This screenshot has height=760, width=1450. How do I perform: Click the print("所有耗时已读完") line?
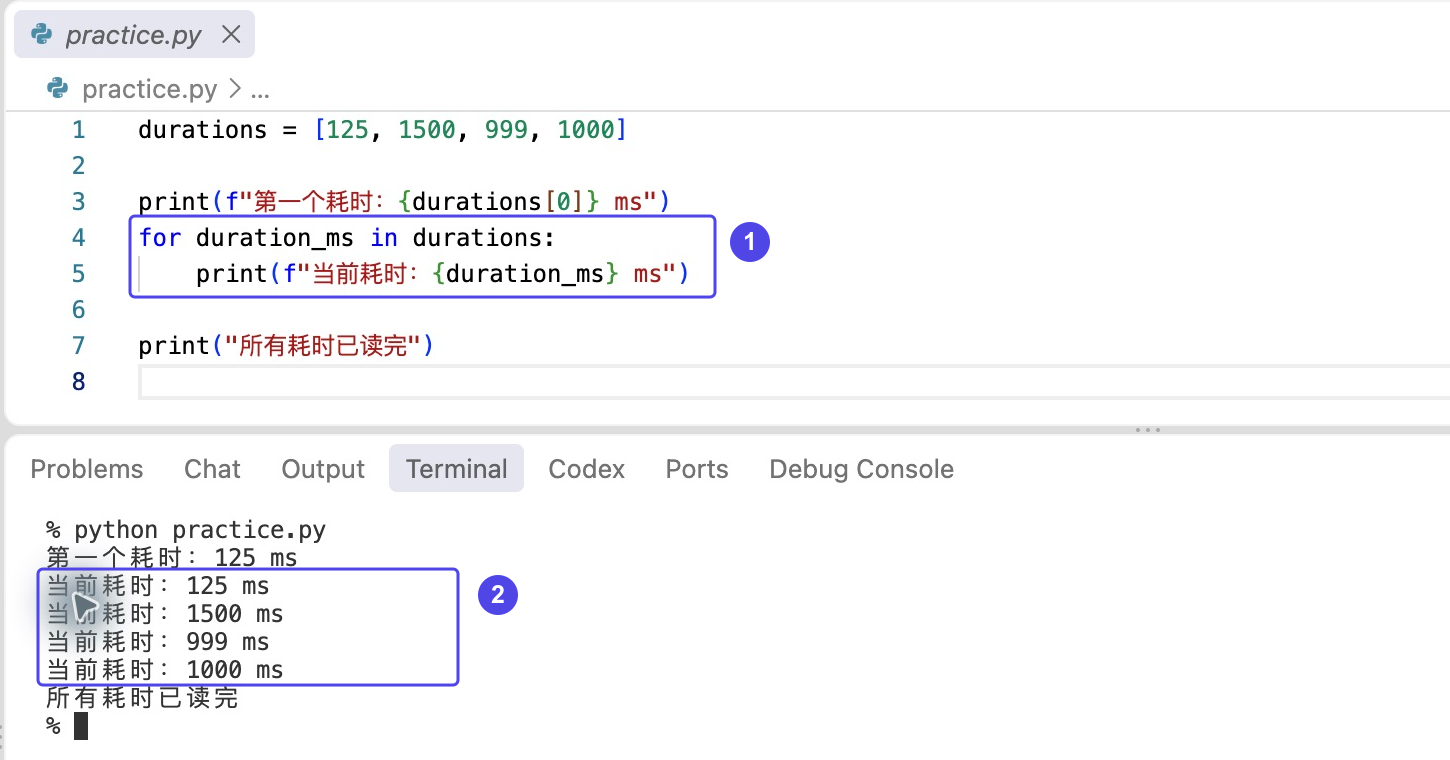pyautogui.click(x=286, y=346)
